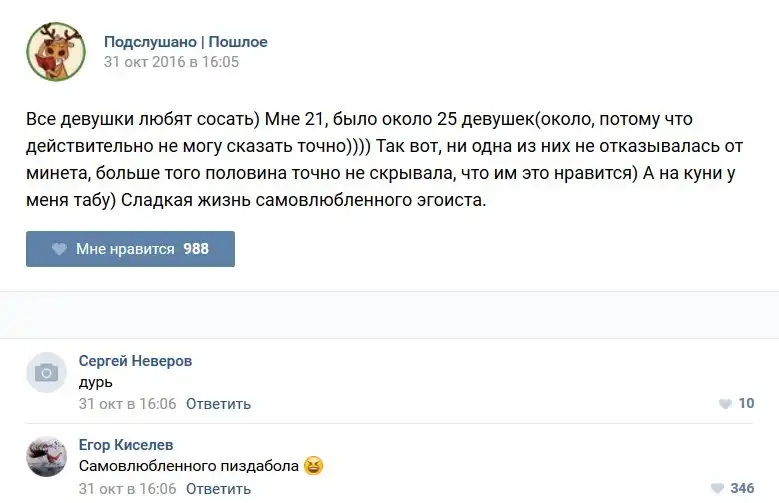The height and width of the screenshot is (503, 779).
Task: Click Егор Киселев's profile picture
Action: 46,457
